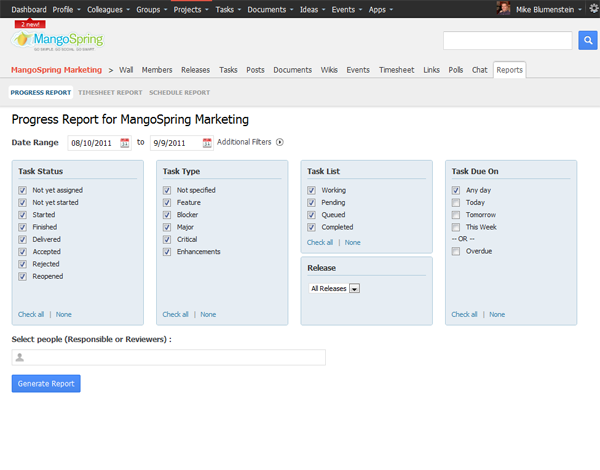Image resolution: width=600 pixels, height=470 pixels.
Task: Uncheck Not yet assigned status
Action: point(23,190)
